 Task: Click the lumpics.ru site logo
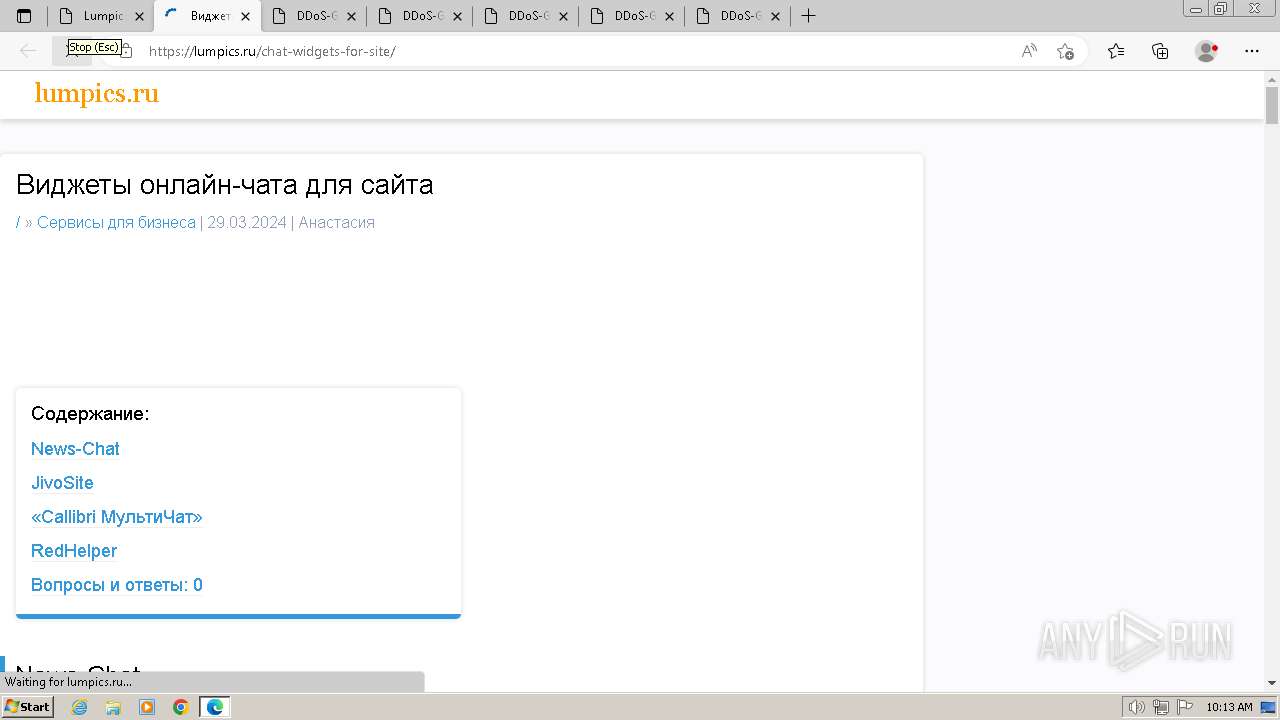(x=97, y=94)
